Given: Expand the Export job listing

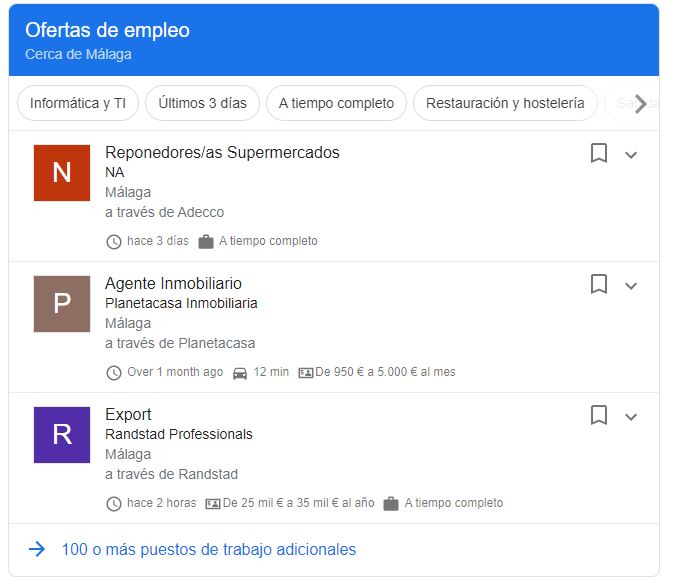Looking at the screenshot, I should coord(631,417).
